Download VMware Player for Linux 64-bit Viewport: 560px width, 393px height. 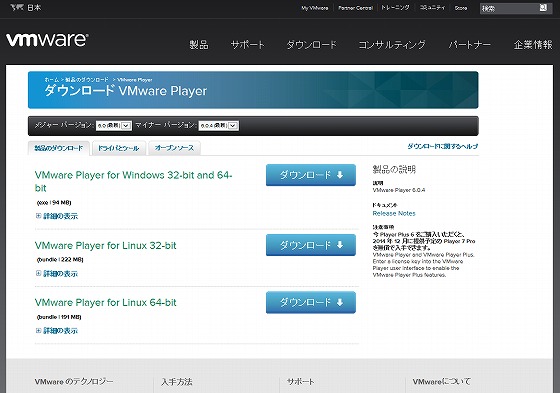311,302
